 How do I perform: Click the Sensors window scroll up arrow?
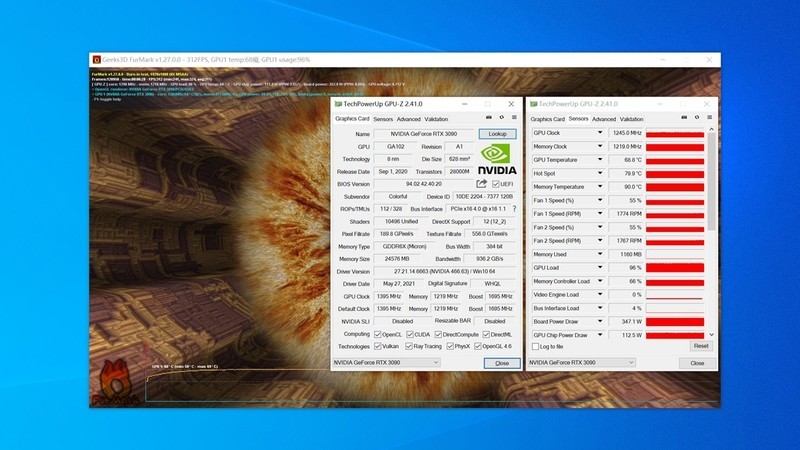(x=711, y=130)
